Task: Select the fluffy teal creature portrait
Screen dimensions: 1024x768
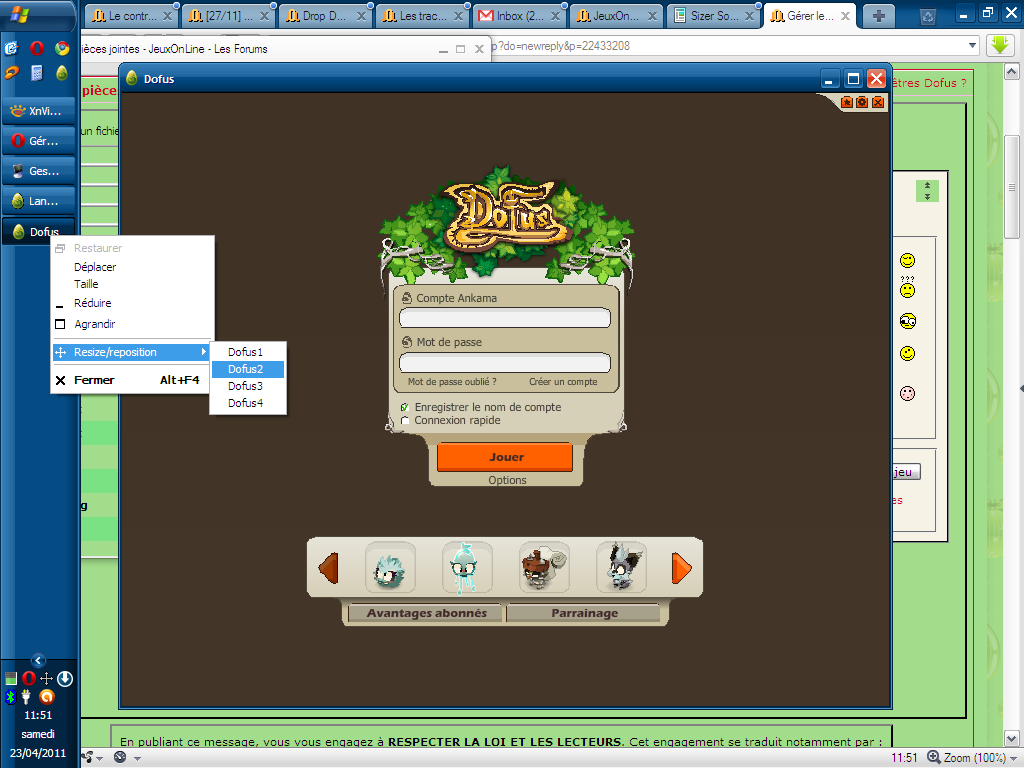Action: (x=390, y=567)
